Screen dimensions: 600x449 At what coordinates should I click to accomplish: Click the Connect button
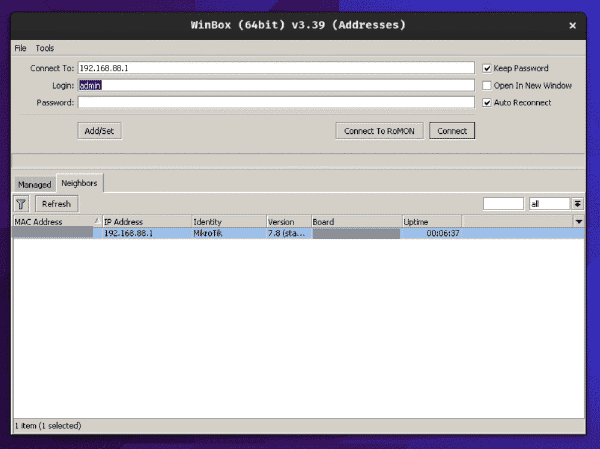pyautogui.click(x=452, y=131)
